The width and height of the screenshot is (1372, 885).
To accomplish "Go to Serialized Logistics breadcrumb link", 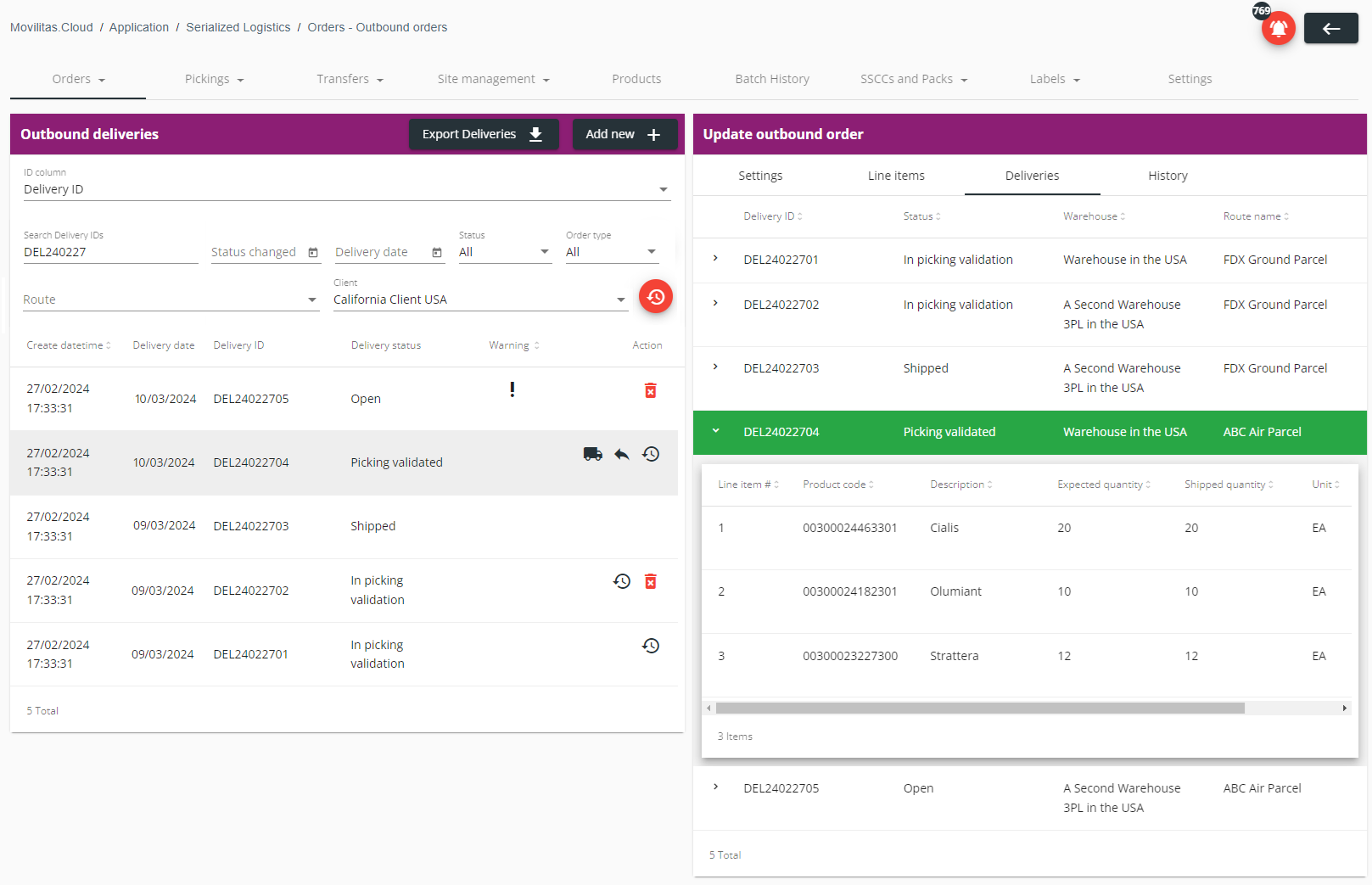I will (x=238, y=27).
